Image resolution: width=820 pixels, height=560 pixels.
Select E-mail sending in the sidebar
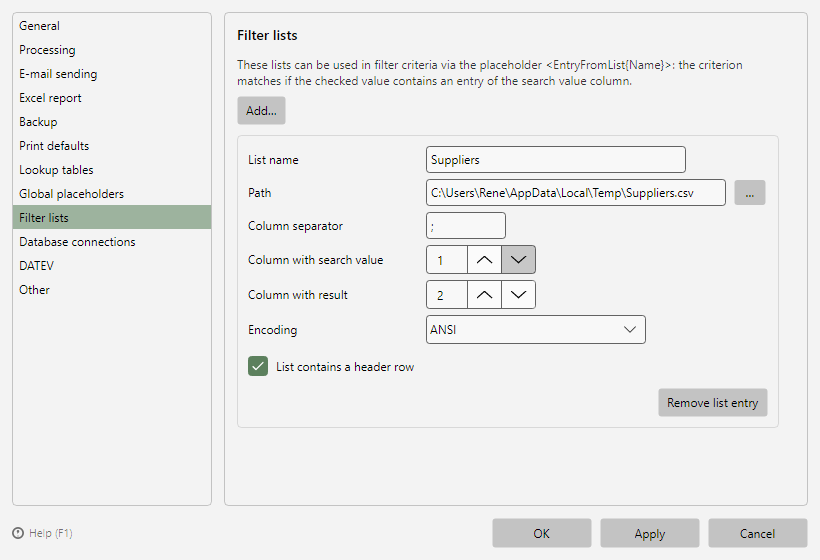(x=112, y=74)
